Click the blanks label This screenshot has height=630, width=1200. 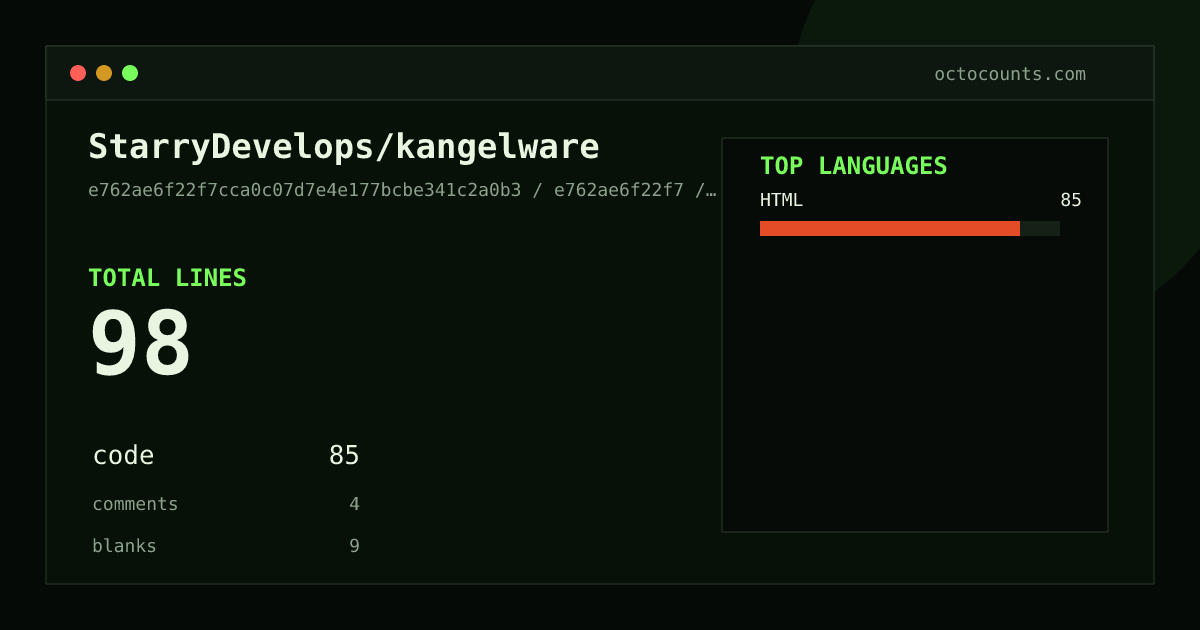click(124, 546)
